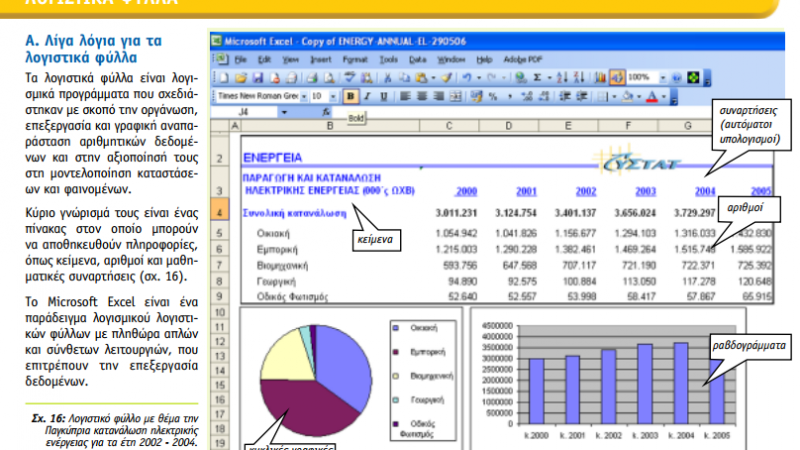Click the Print icon in Standard toolbar
Image resolution: width=800 pixels, height=450 pixels.
pyautogui.click(x=312, y=78)
